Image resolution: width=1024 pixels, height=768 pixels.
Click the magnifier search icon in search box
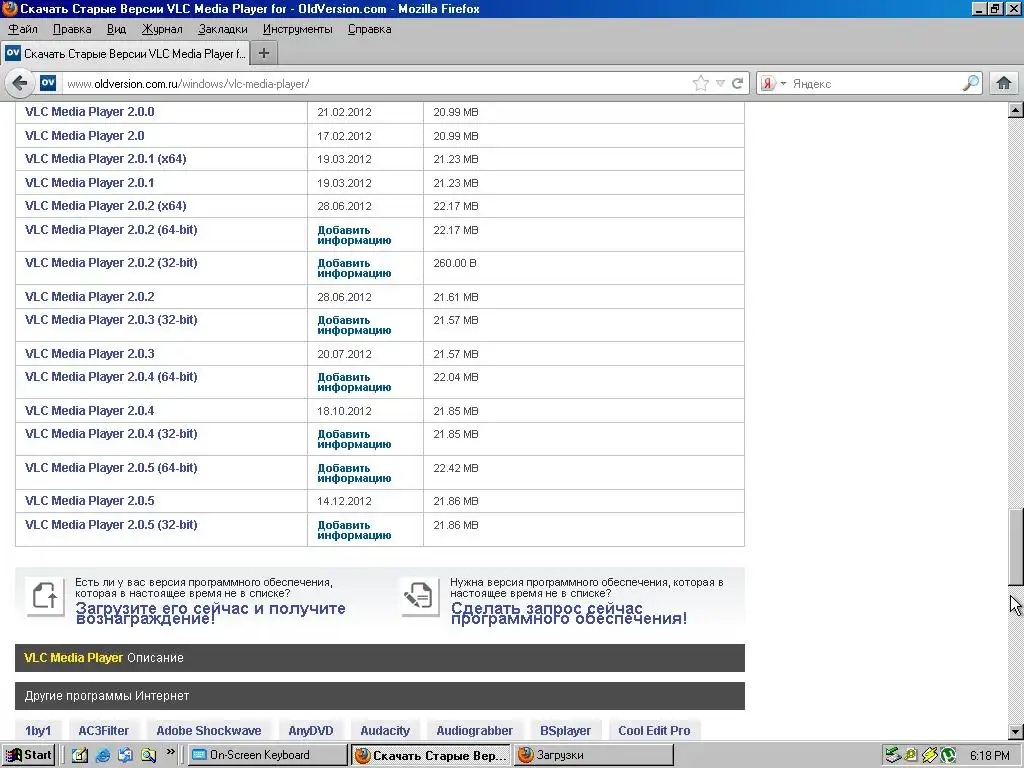tap(970, 83)
